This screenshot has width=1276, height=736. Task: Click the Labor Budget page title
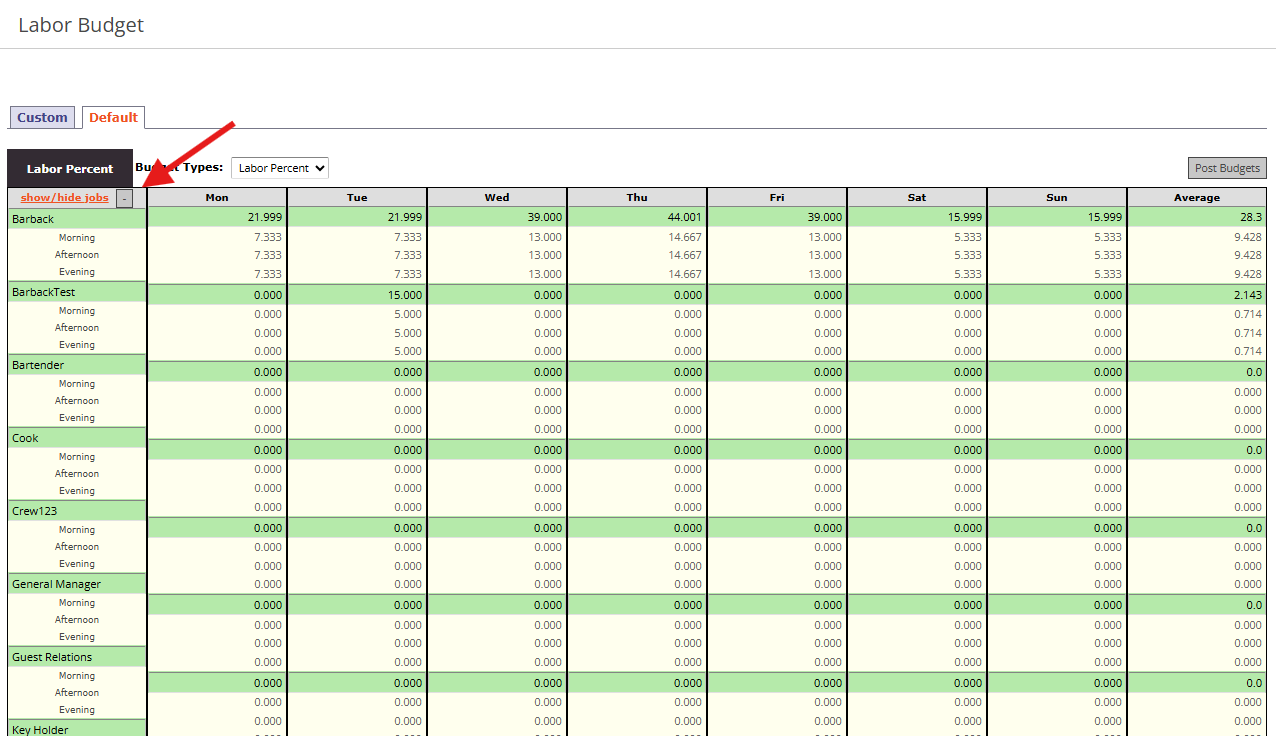(81, 25)
